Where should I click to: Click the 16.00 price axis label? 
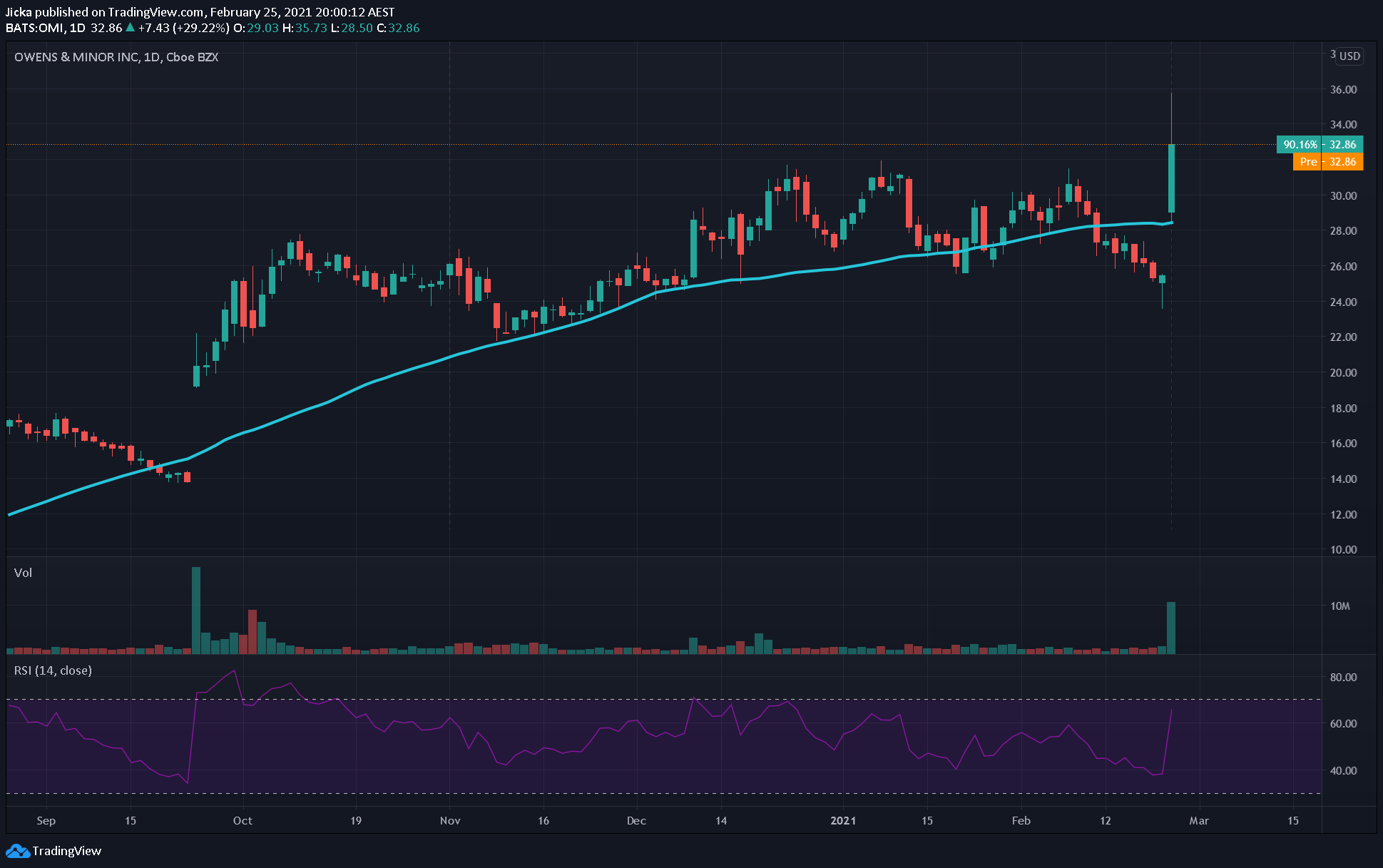pos(1343,444)
